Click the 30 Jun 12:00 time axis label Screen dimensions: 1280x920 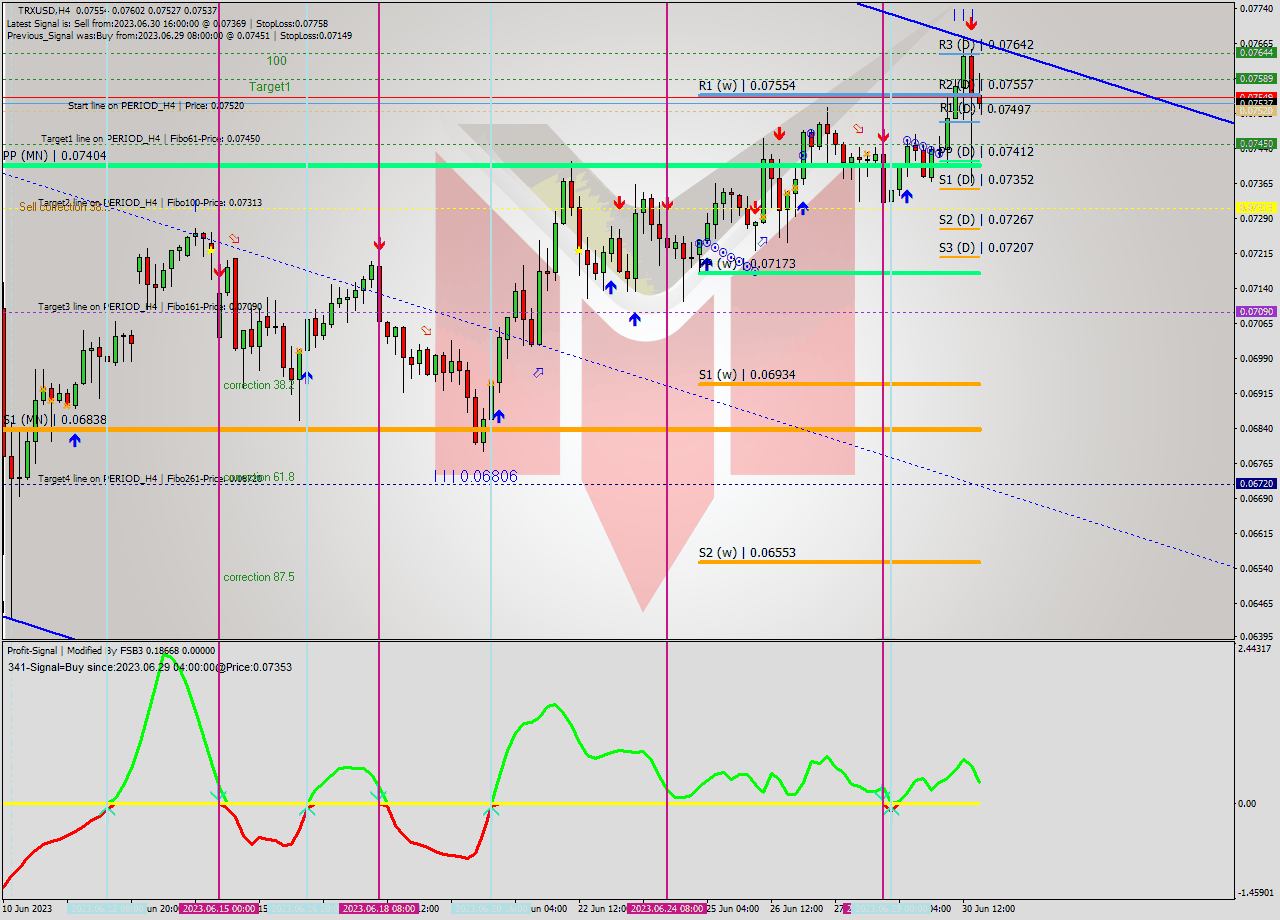click(x=988, y=909)
